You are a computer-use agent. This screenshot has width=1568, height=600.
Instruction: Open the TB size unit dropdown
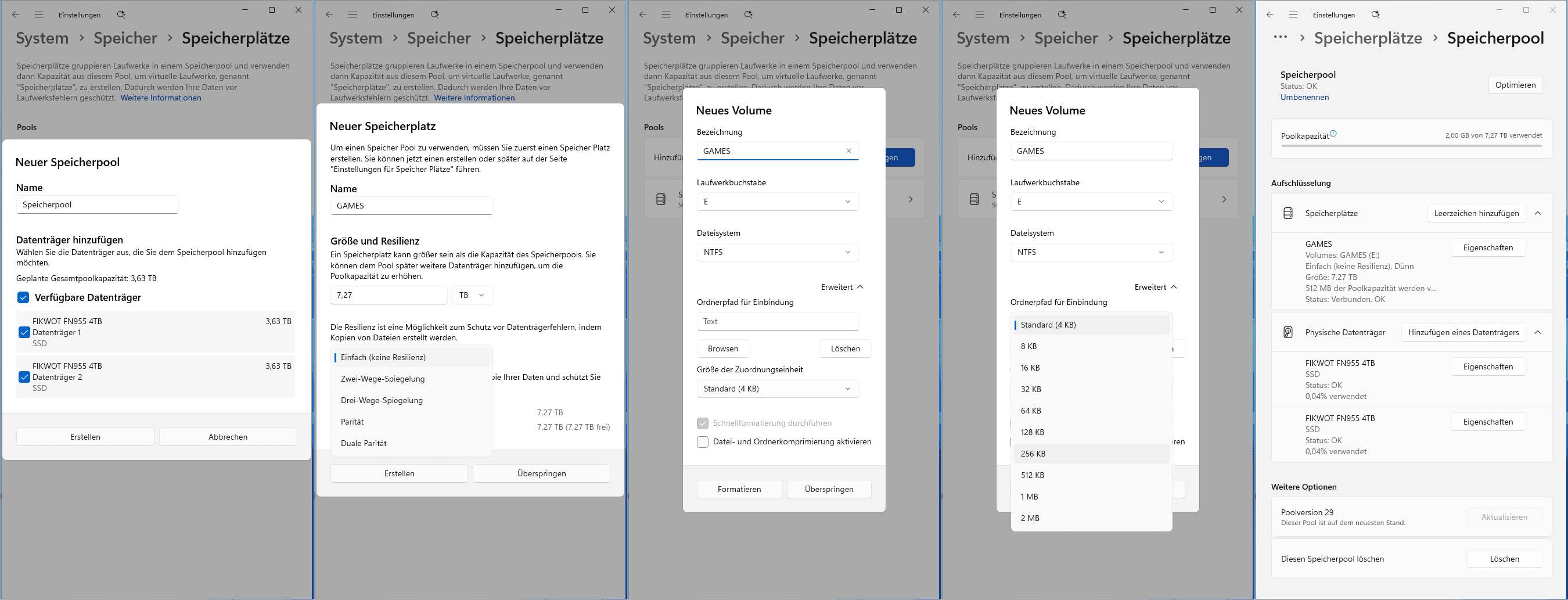[x=472, y=295]
